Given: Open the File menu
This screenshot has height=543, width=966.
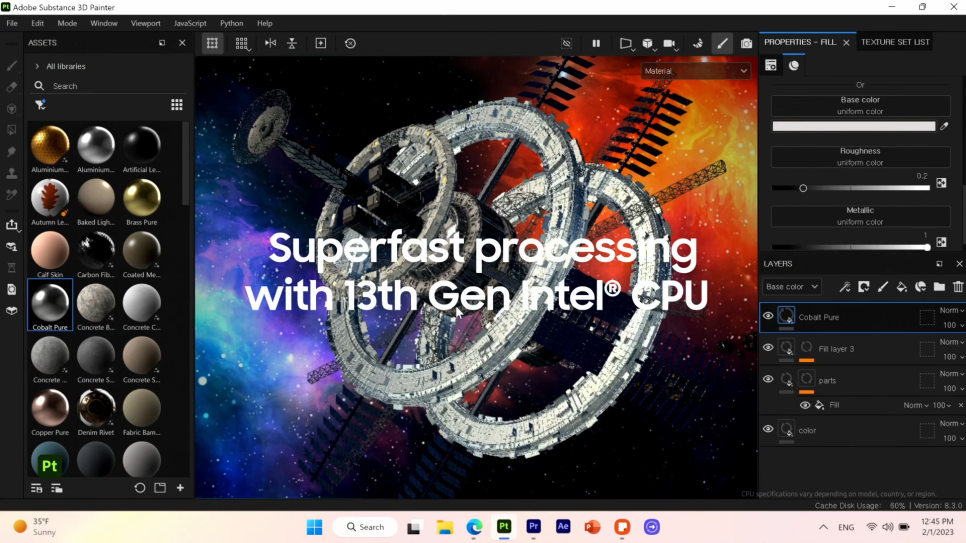Looking at the screenshot, I should click(12, 23).
